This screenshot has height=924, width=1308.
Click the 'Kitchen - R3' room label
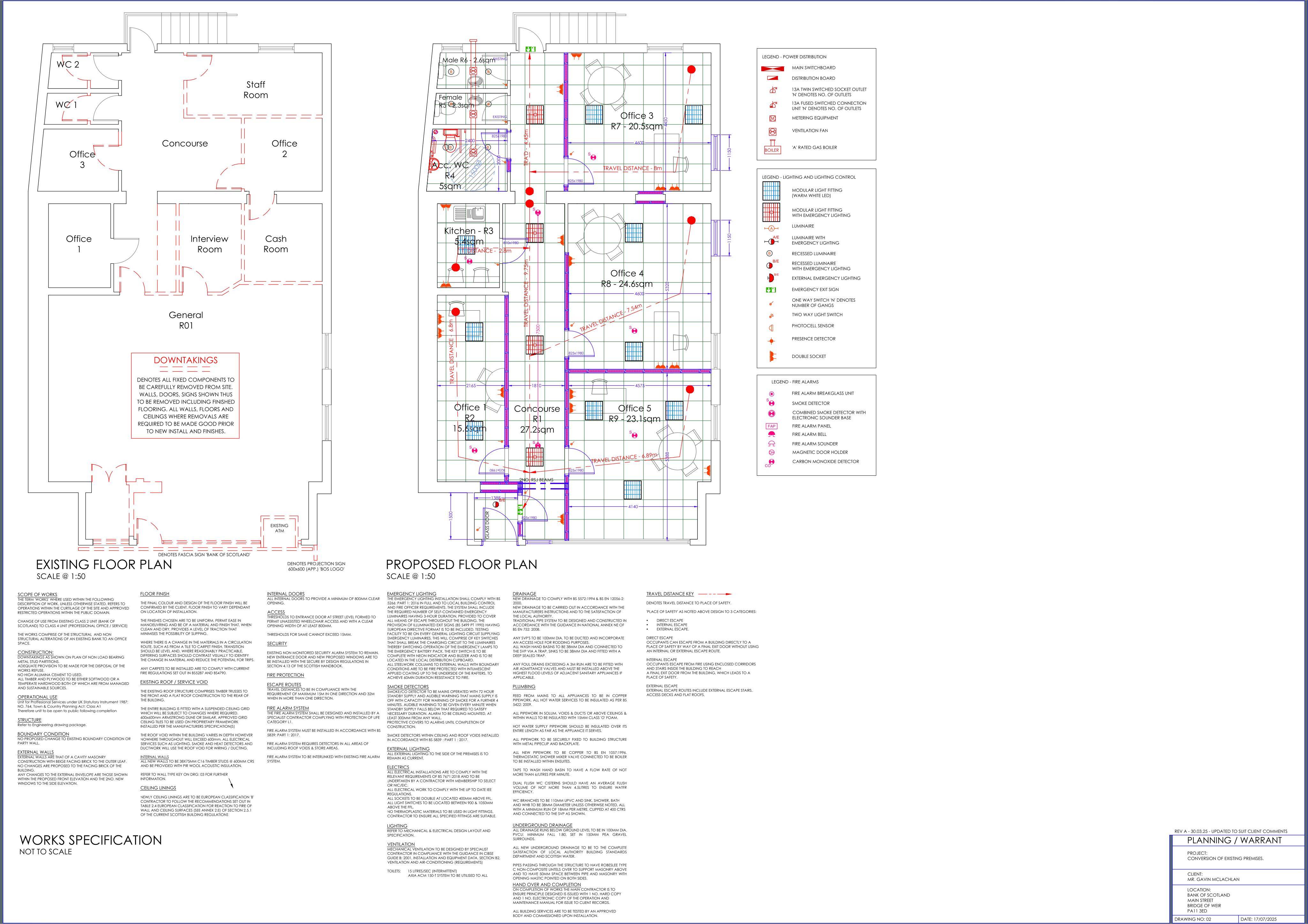pyautogui.click(x=469, y=231)
